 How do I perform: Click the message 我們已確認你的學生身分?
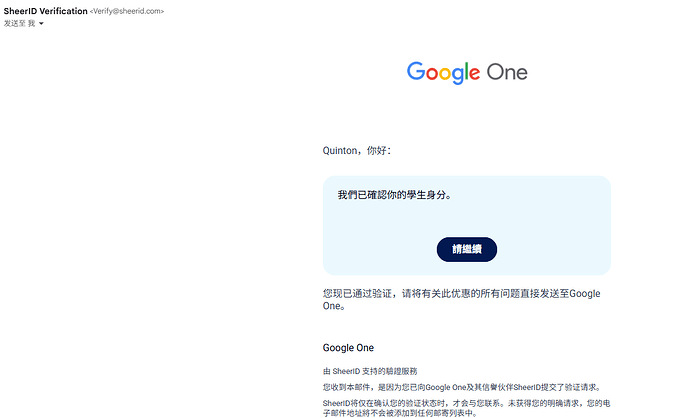[394, 195]
